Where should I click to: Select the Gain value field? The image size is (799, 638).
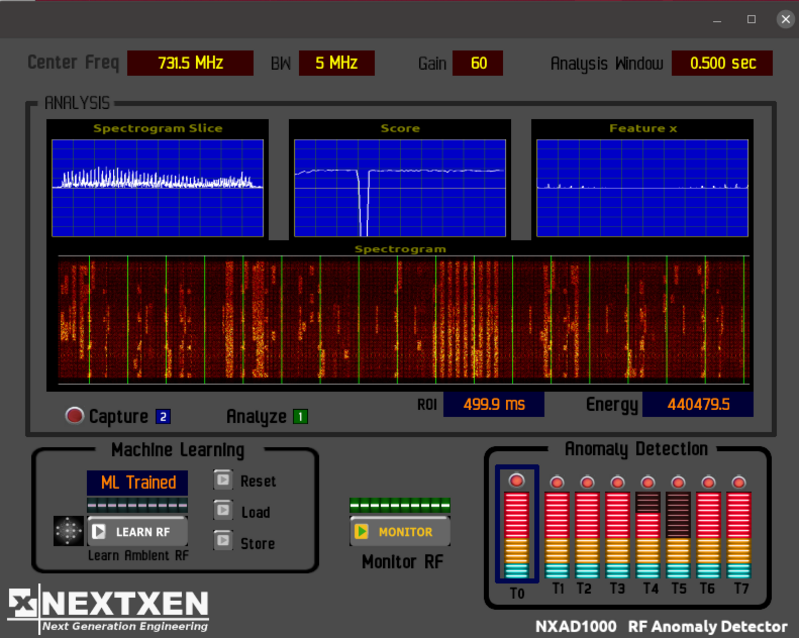[478, 63]
